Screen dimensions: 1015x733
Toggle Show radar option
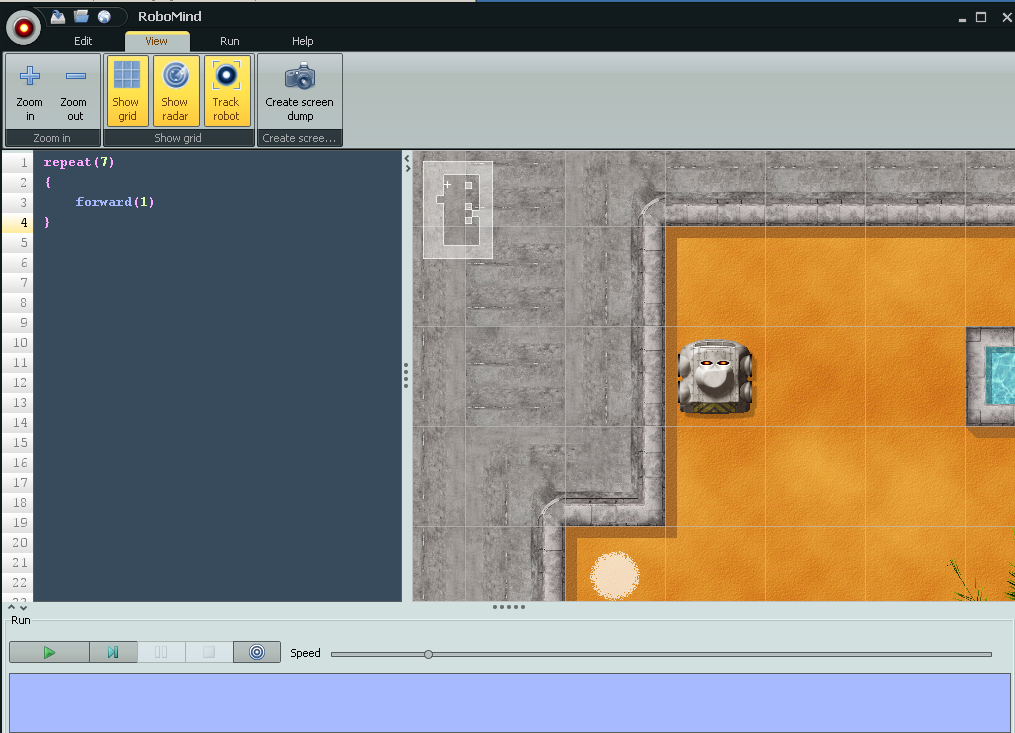pyautogui.click(x=175, y=91)
